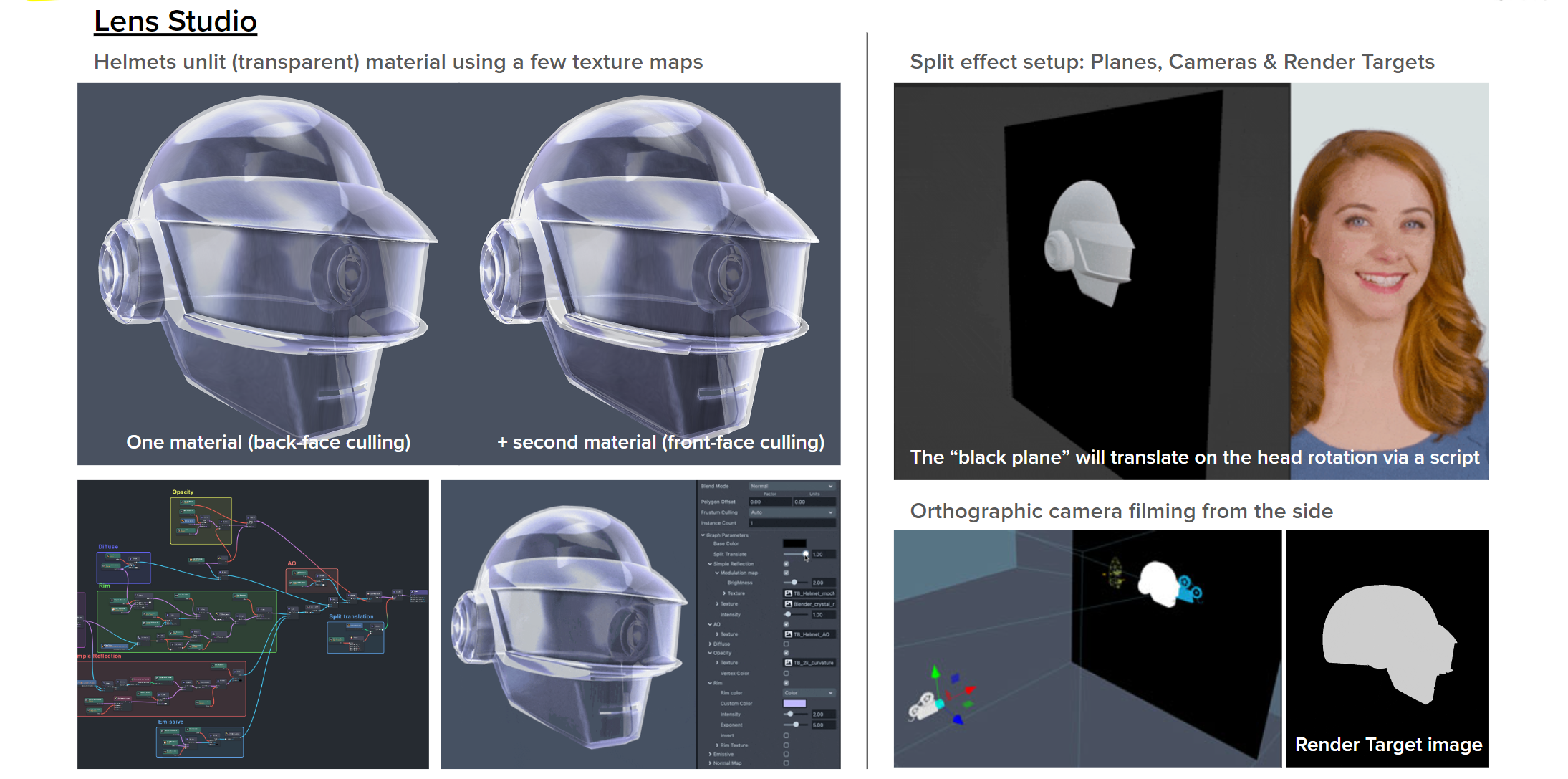Viewport: 1568px width, 779px height.
Task: Select the blue orthographic camera icon near helmet
Action: pos(1190,588)
